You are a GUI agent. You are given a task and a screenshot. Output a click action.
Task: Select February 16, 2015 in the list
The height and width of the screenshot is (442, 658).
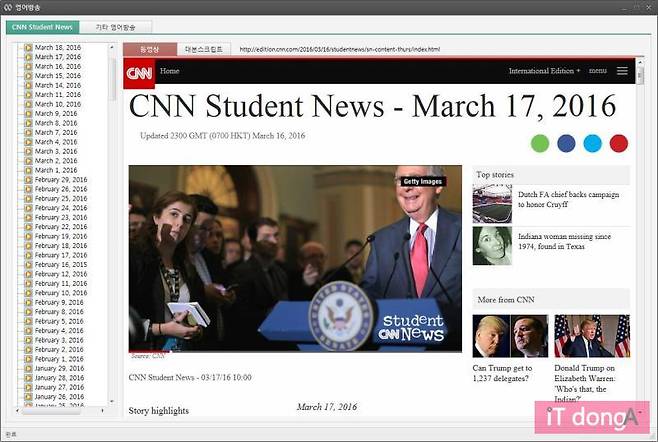(61, 264)
